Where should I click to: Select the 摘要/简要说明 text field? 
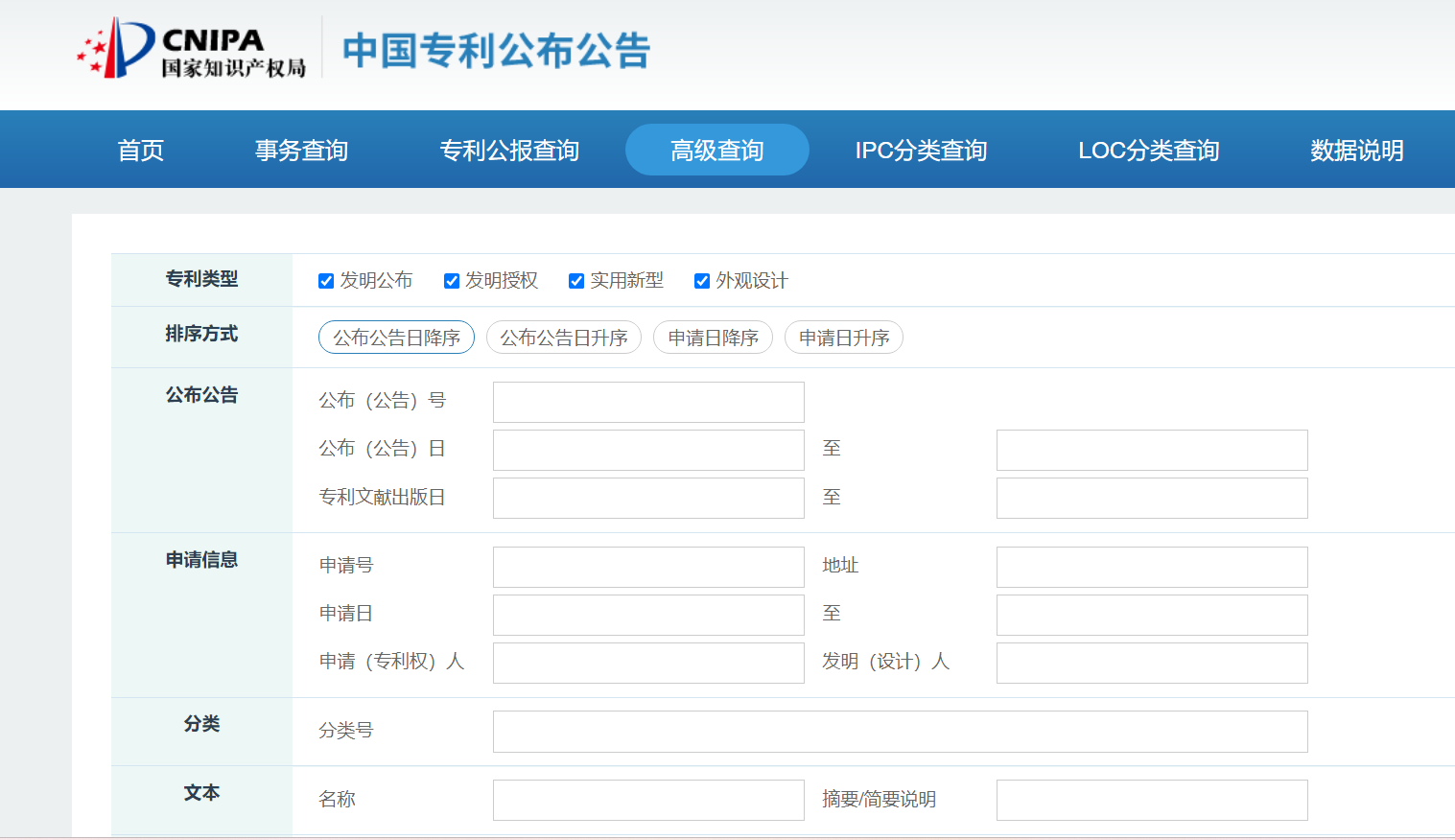point(1151,800)
